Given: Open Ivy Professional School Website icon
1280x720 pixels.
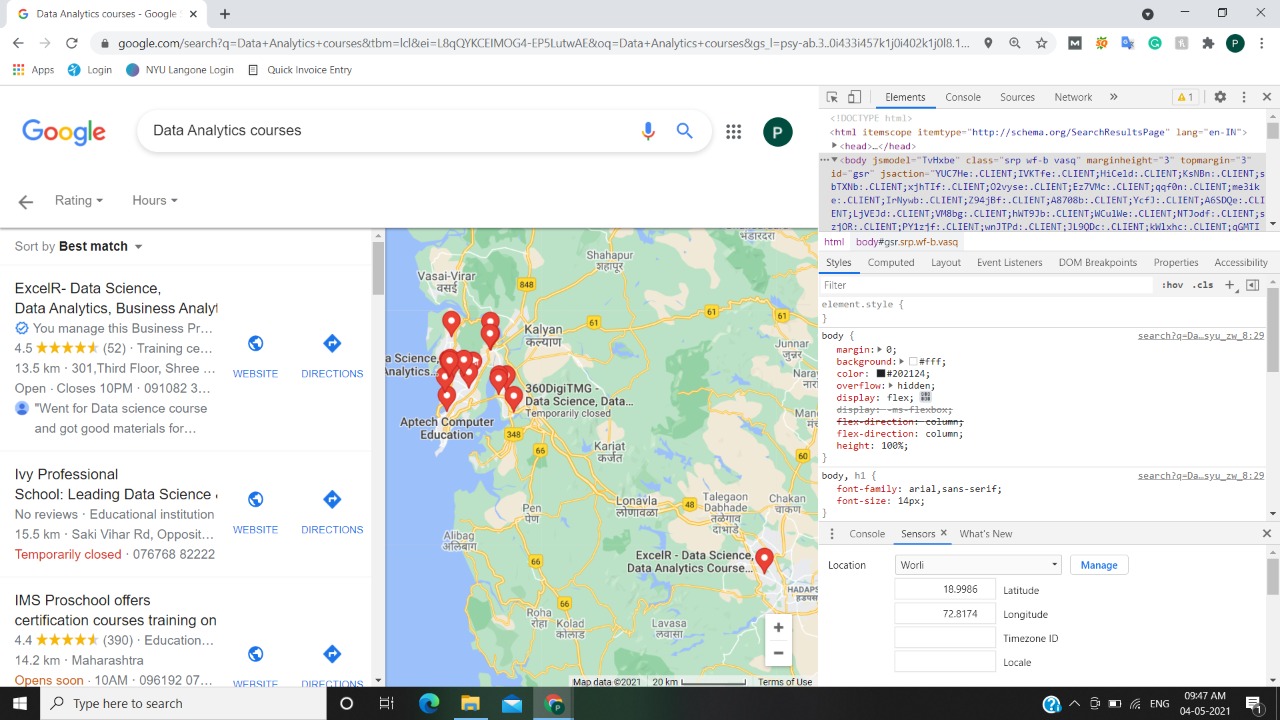Looking at the screenshot, I should point(255,499).
